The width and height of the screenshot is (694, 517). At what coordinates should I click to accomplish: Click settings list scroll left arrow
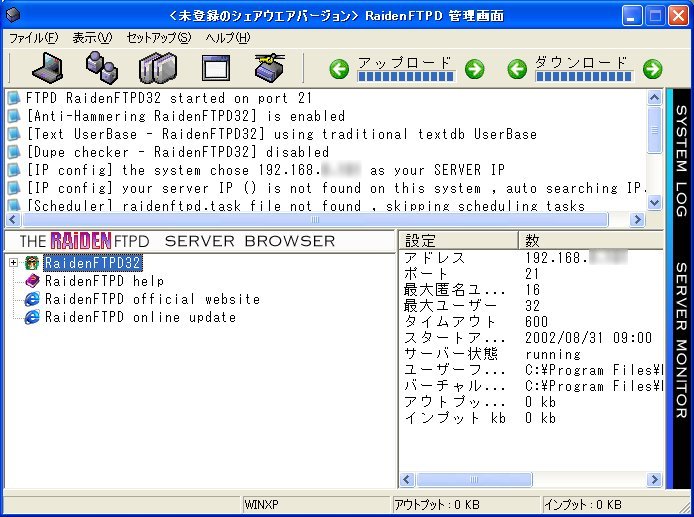coord(408,479)
